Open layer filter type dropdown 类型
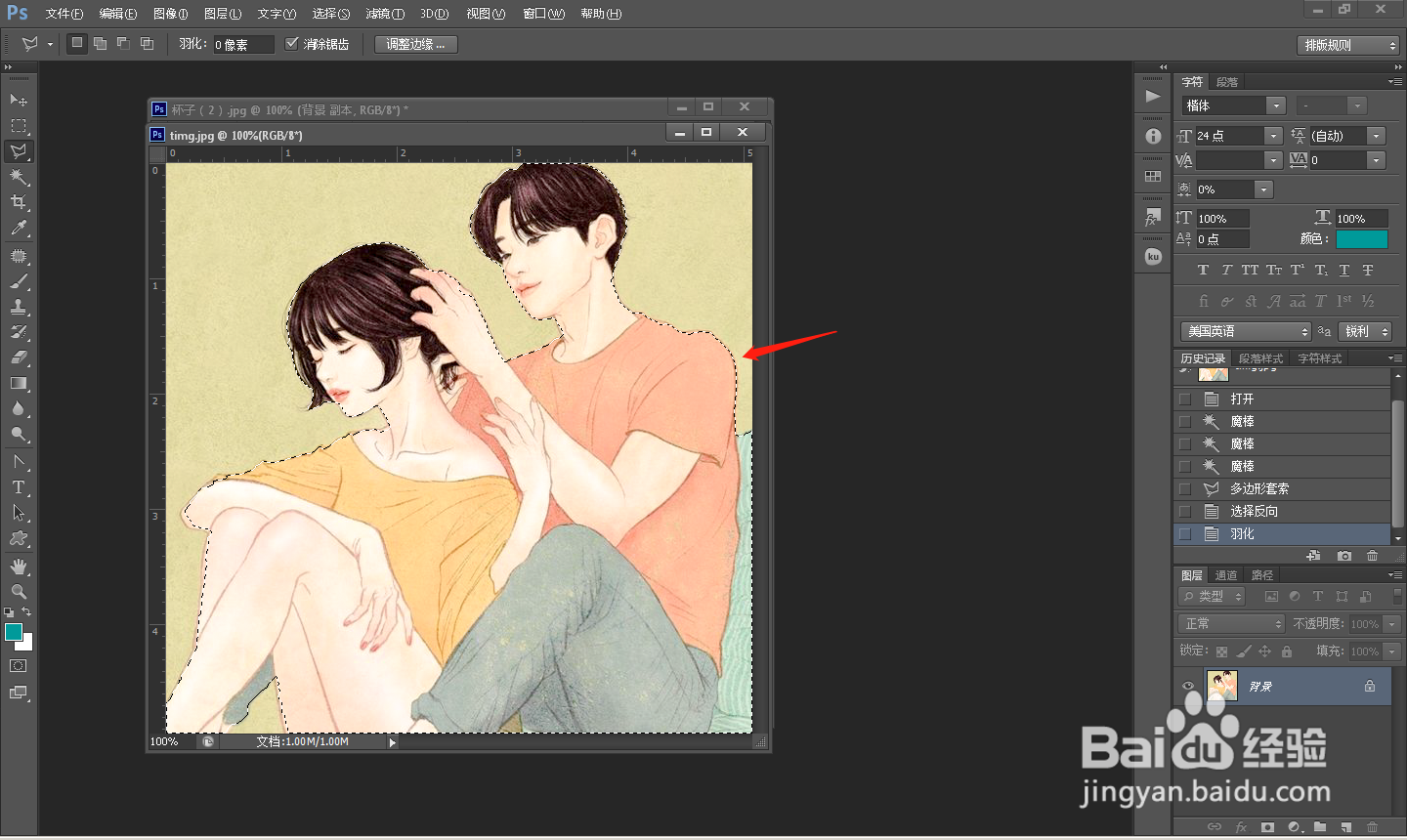Viewport: 1407px width, 840px height. (1213, 597)
